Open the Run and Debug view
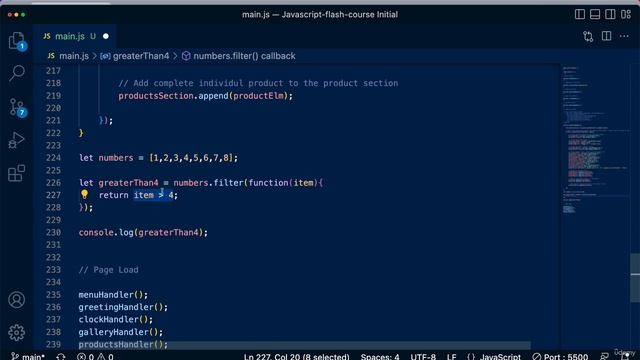The height and width of the screenshot is (360, 640). 17,140
